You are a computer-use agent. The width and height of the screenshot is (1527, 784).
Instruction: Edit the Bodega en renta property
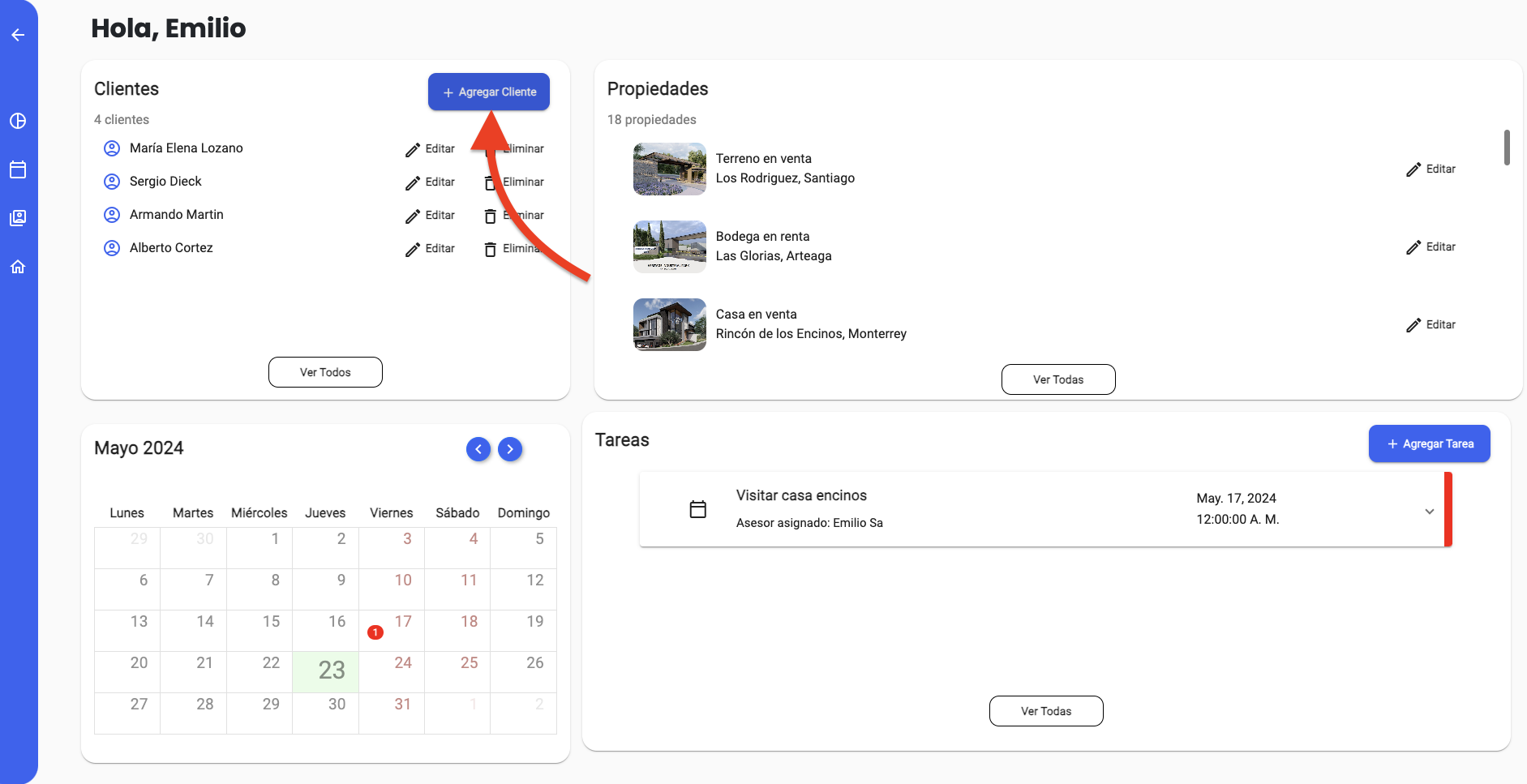1431,246
